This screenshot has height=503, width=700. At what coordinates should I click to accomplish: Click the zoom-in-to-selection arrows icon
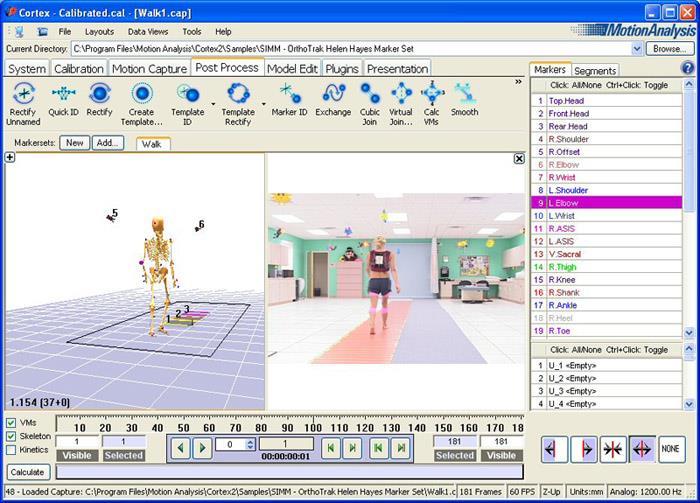(613, 449)
